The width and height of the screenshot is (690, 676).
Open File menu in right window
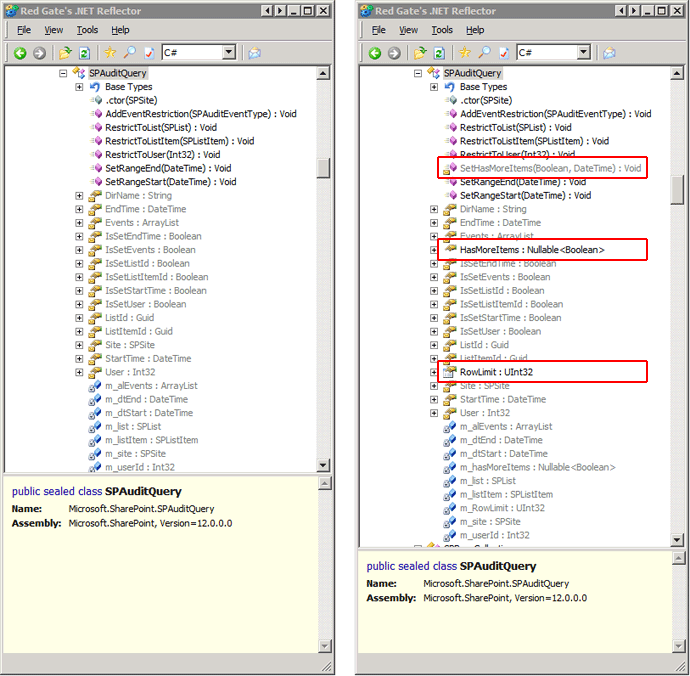click(378, 30)
